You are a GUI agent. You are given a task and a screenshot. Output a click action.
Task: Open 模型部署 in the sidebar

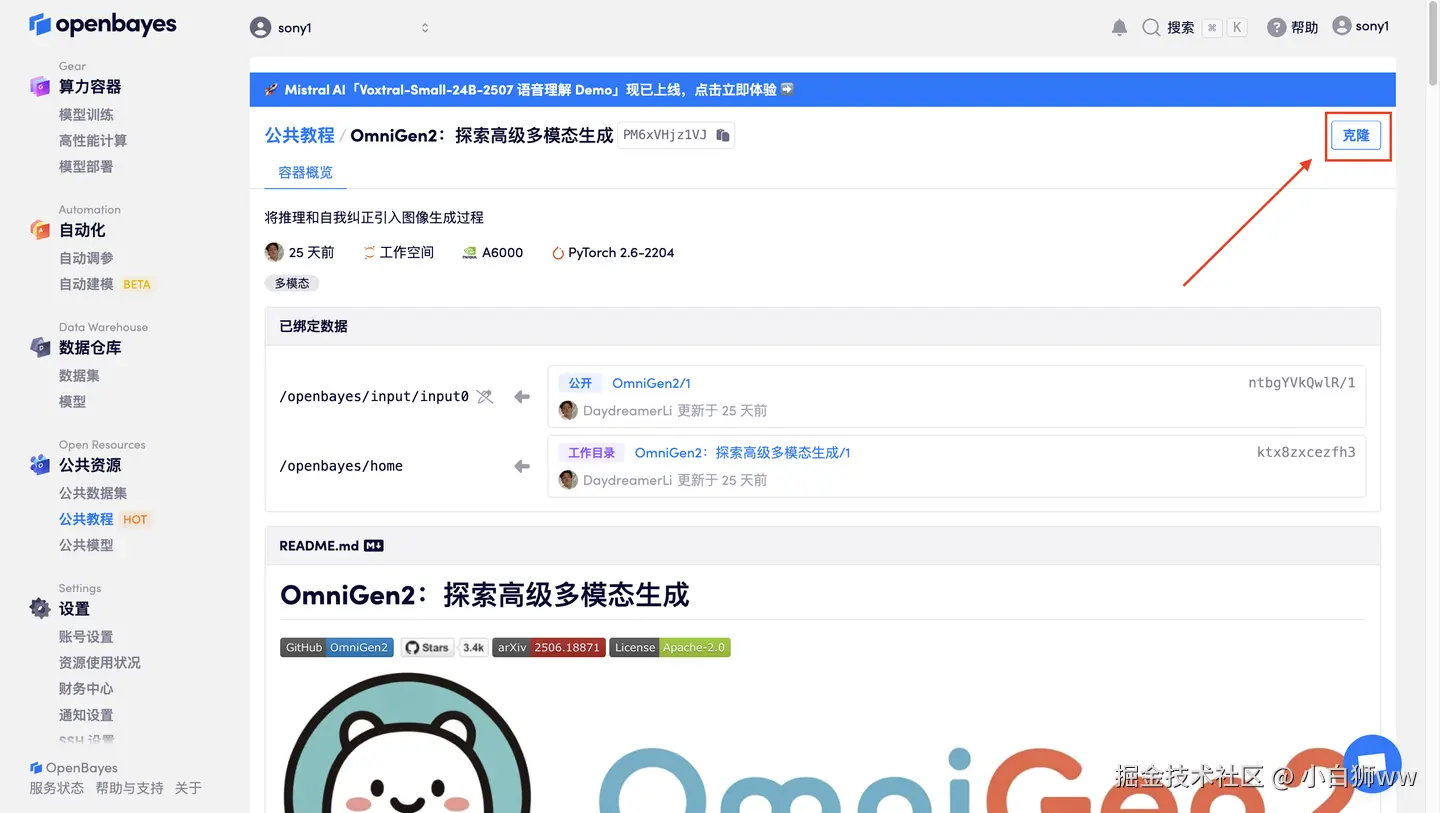(x=86, y=166)
